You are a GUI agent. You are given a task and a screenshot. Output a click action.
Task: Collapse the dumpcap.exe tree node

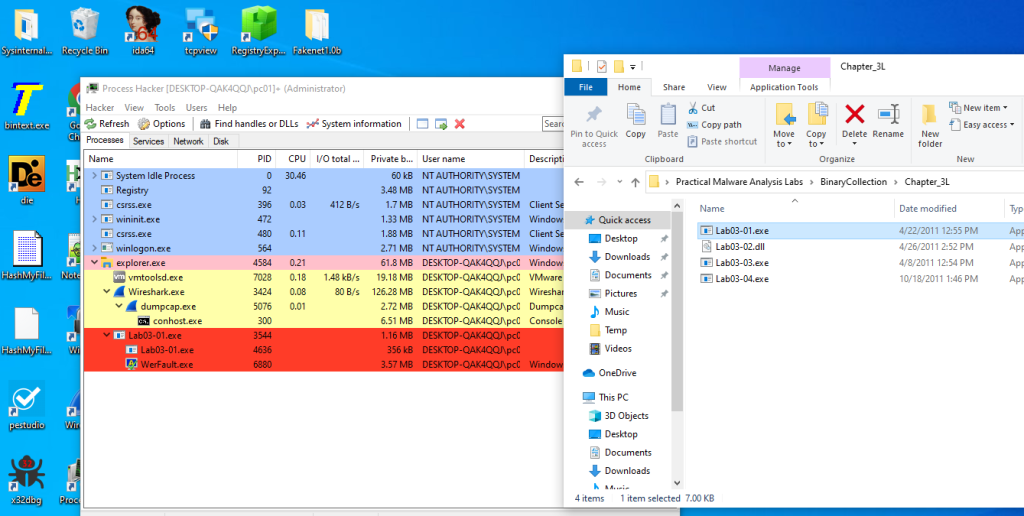tap(119, 306)
